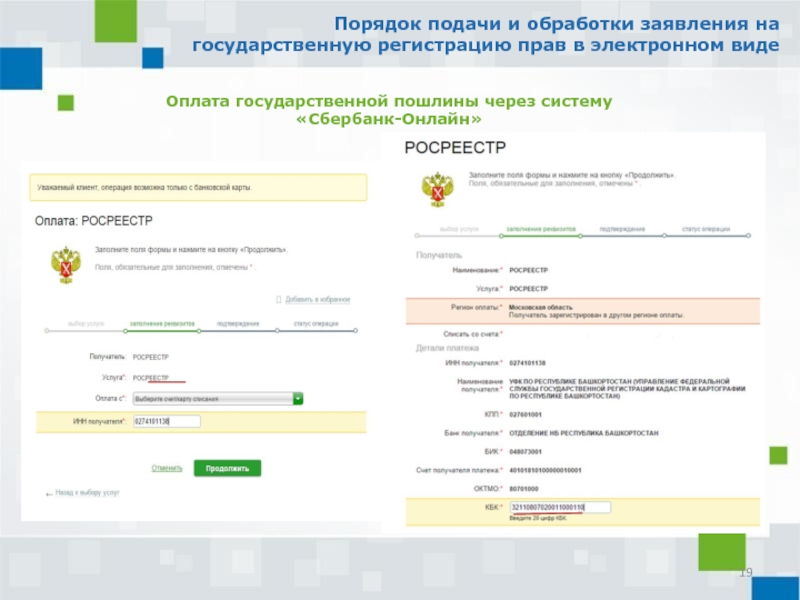Click the КПП value 027601001
Screen dimensions: 800x600
526,415
